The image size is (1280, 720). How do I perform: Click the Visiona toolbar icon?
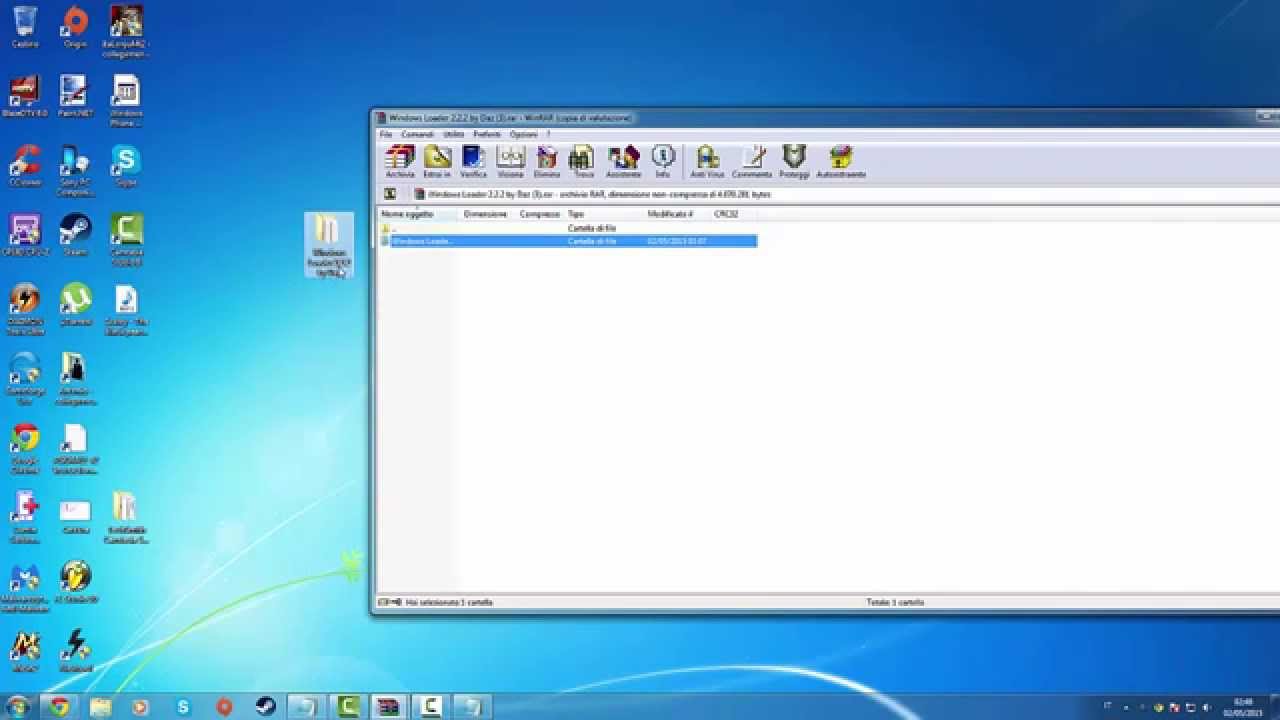[510, 161]
